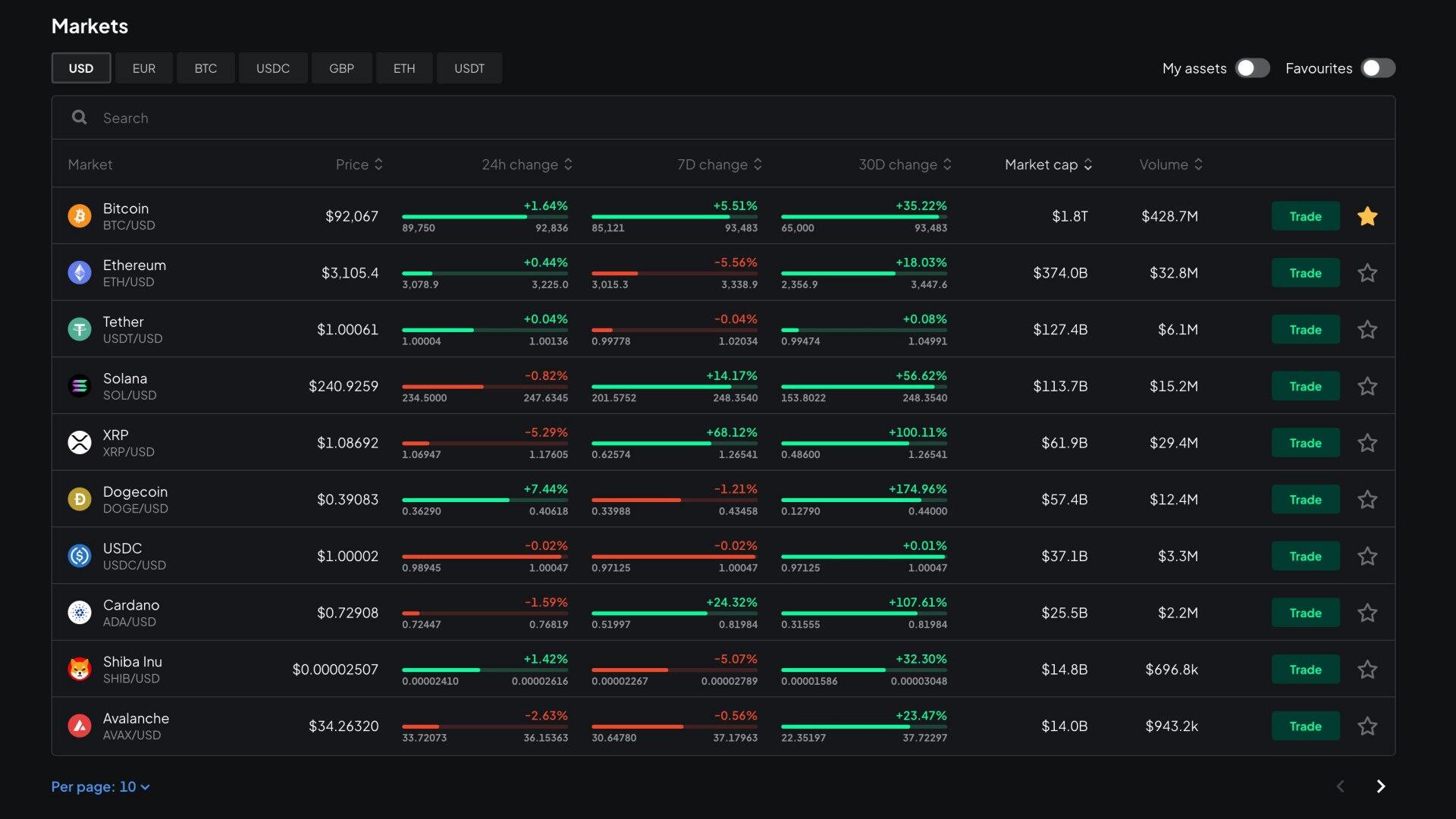Click the Shiba Inu coin logo
The width and height of the screenshot is (1456, 819).
pos(80,669)
